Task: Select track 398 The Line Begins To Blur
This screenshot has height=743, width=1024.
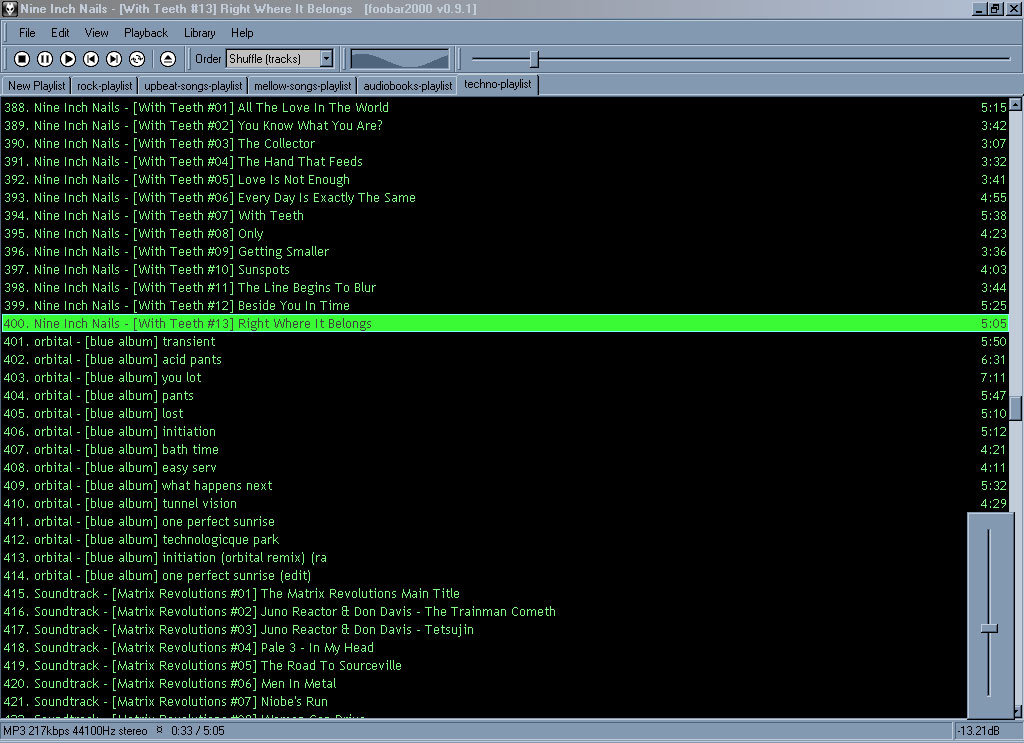Action: pos(504,287)
